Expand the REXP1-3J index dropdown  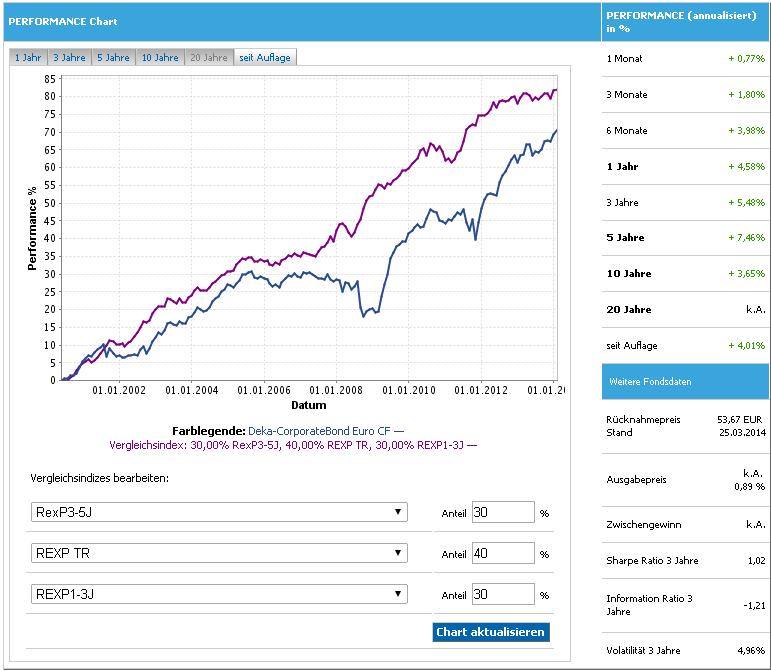point(219,594)
